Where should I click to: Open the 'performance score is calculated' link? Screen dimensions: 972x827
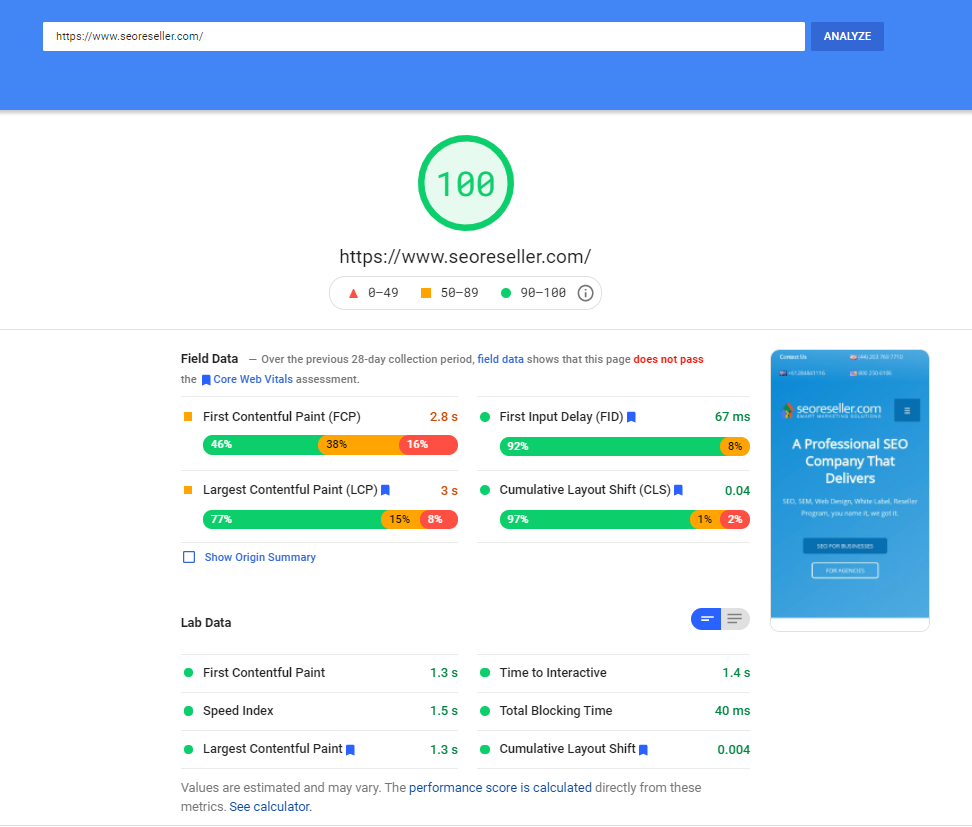[x=500, y=787]
